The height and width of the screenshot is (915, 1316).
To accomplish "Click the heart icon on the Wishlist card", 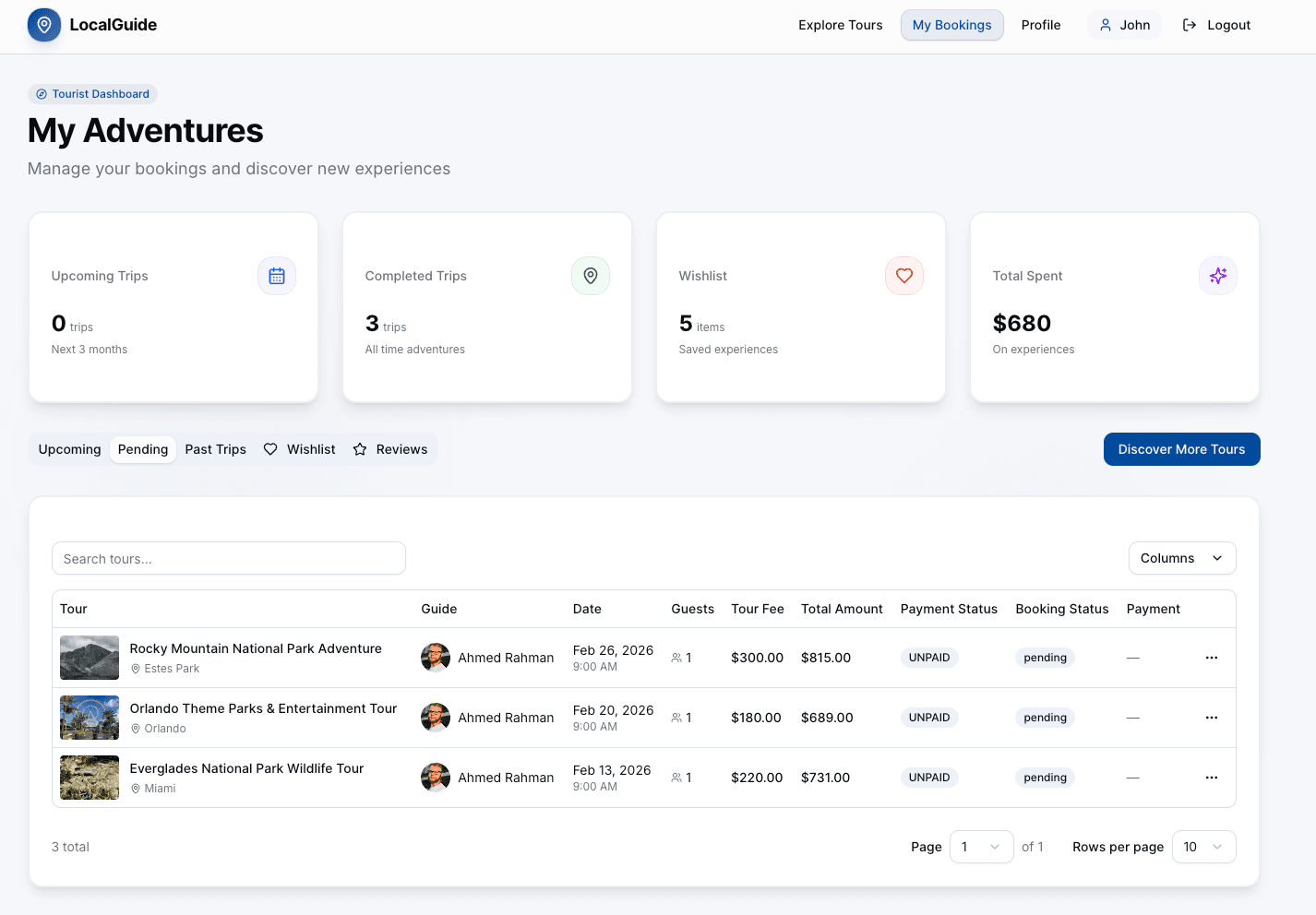I will pos(903,275).
